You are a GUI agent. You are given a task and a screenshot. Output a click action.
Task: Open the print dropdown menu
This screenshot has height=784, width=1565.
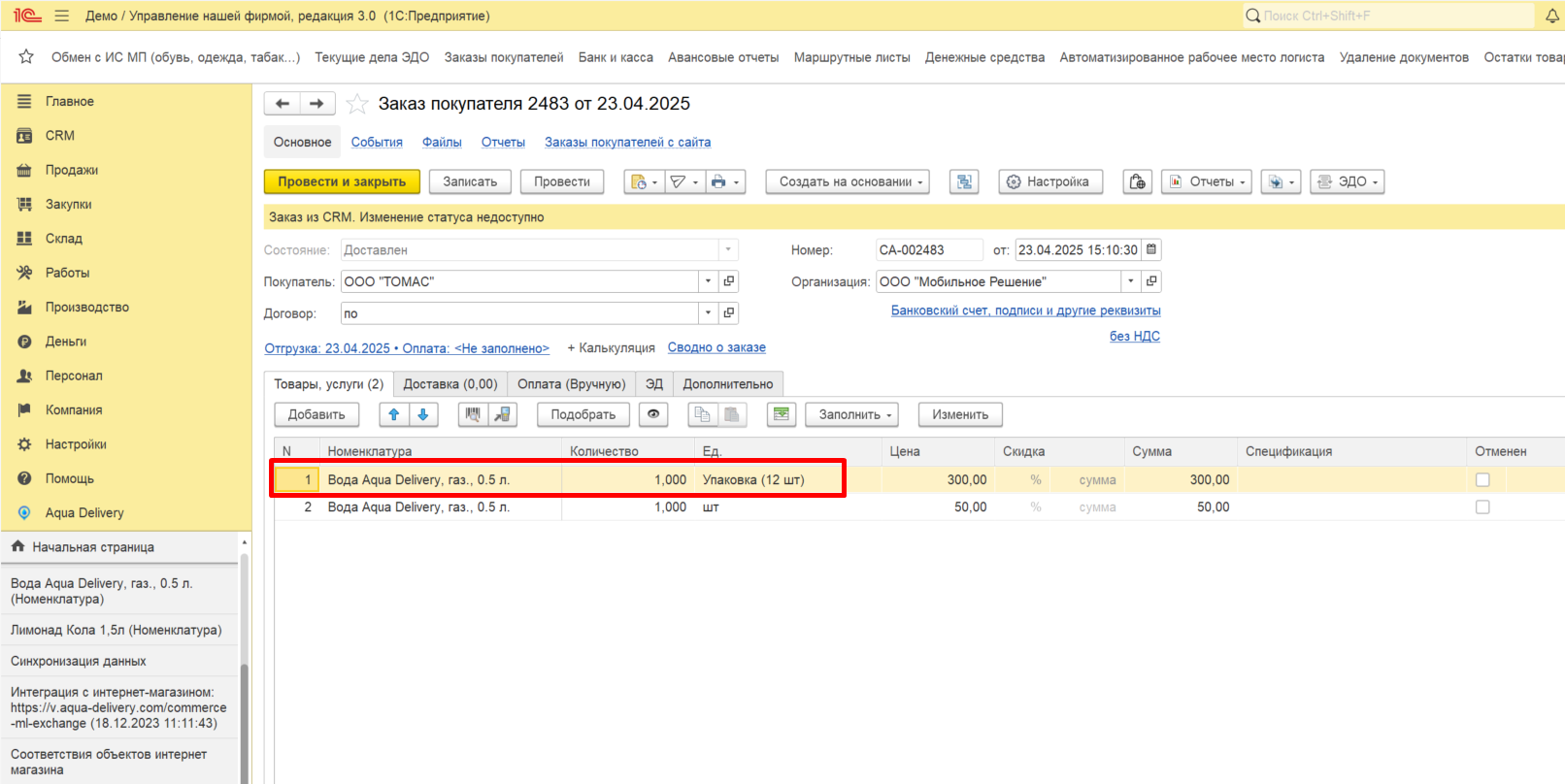(x=725, y=181)
